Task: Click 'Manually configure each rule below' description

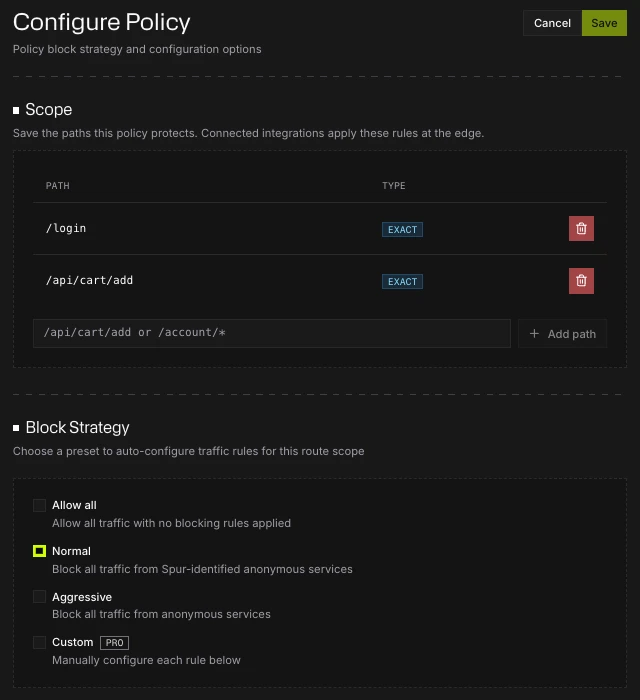Action: 146,660
